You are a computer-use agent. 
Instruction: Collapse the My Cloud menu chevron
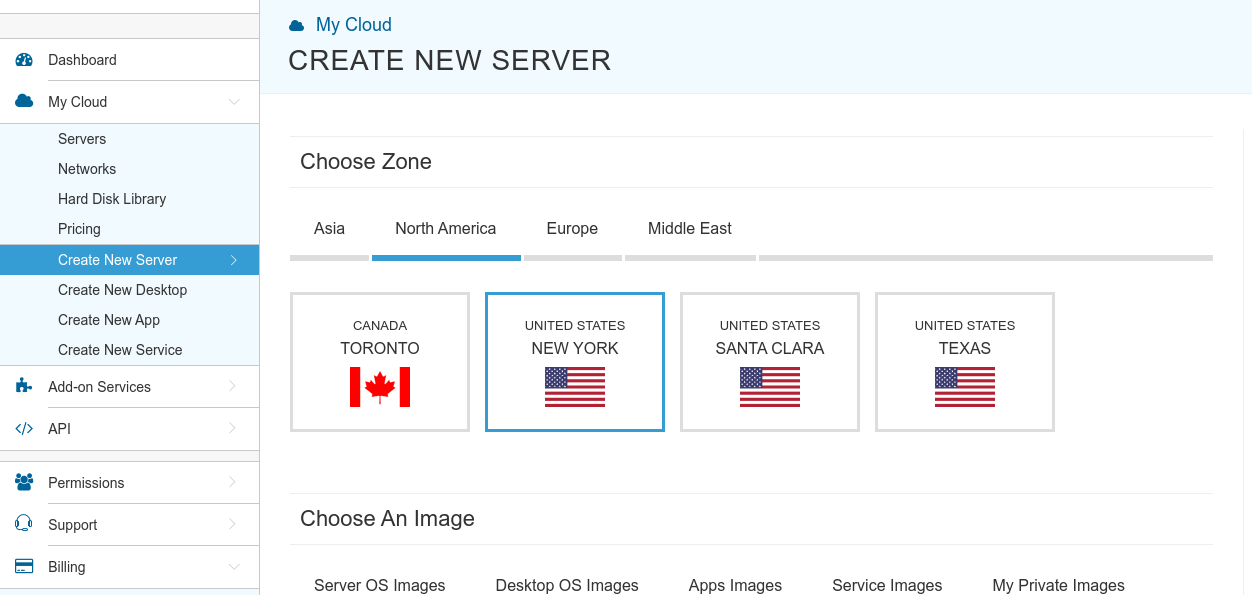[x=234, y=102]
